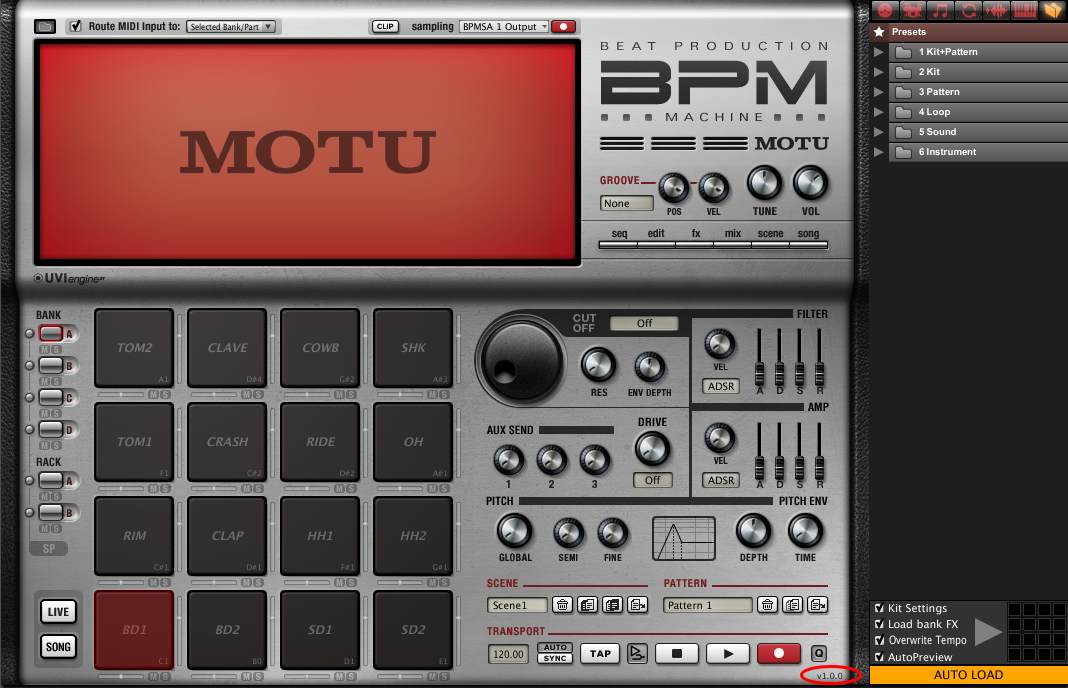Select the waveform sound browser icon
Screen dimensions: 1068x688
pos(996,10)
